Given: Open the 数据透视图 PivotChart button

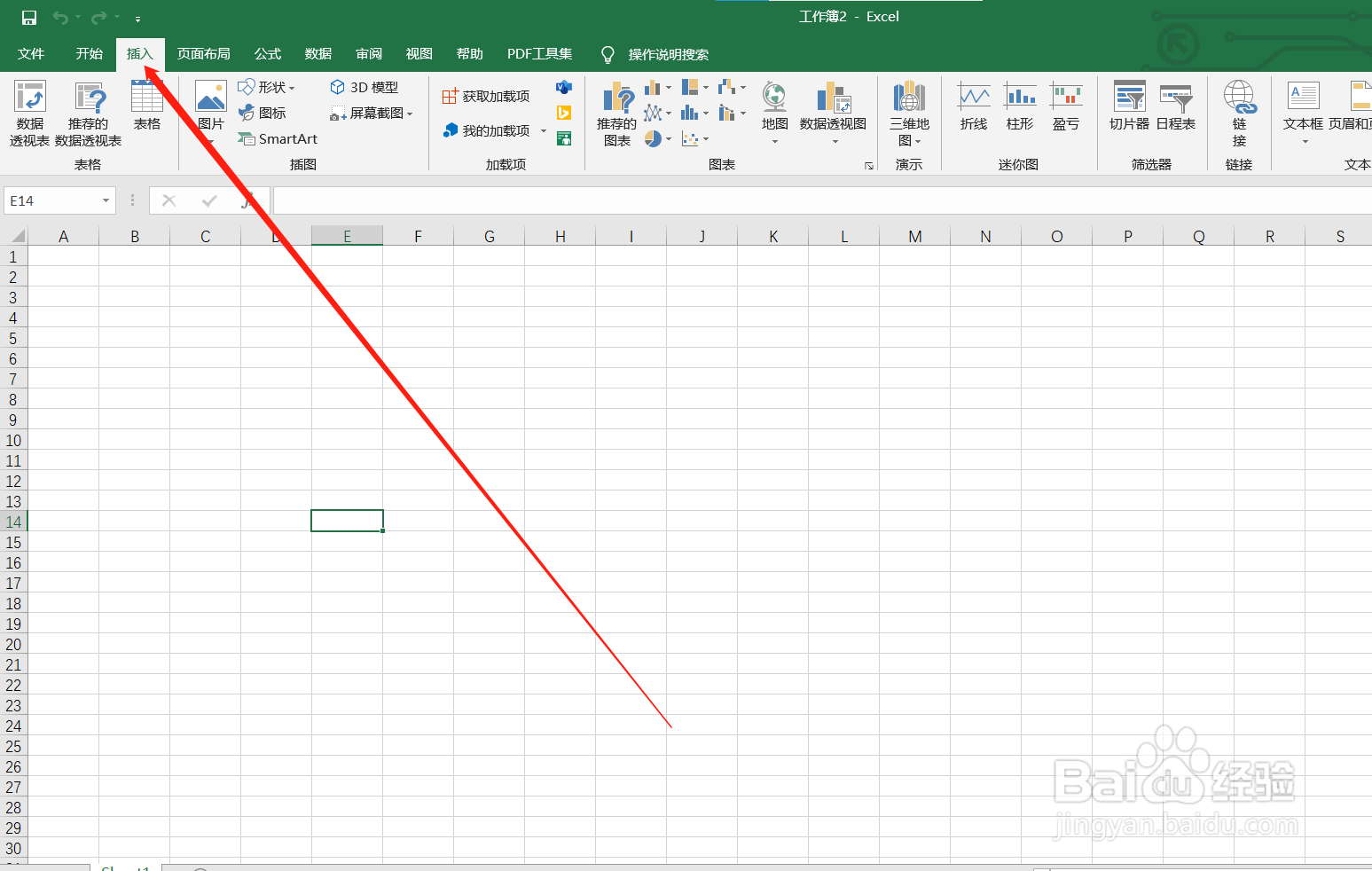Looking at the screenshot, I should [834, 105].
